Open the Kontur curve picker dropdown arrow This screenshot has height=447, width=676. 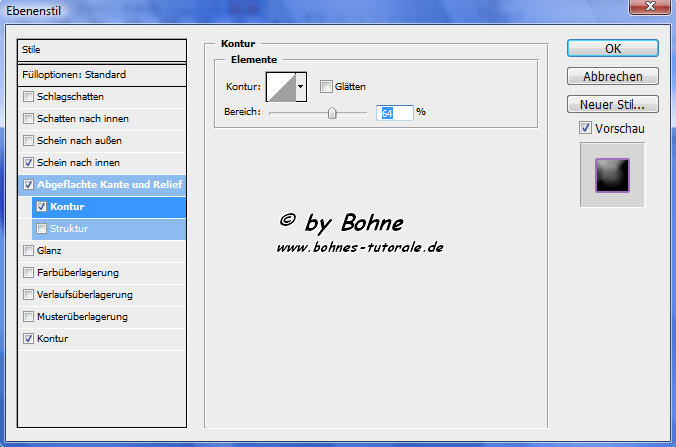[300, 87]
